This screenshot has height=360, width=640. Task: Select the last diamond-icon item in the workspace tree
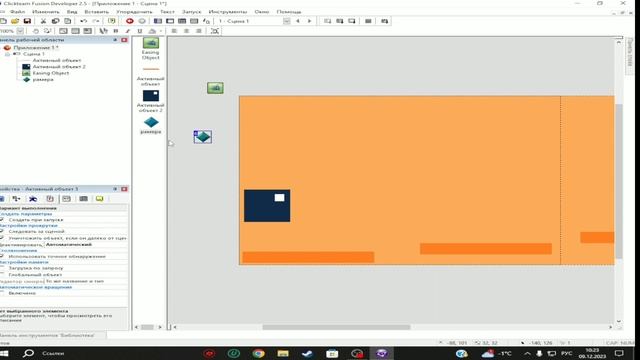[x=43, y=80]
